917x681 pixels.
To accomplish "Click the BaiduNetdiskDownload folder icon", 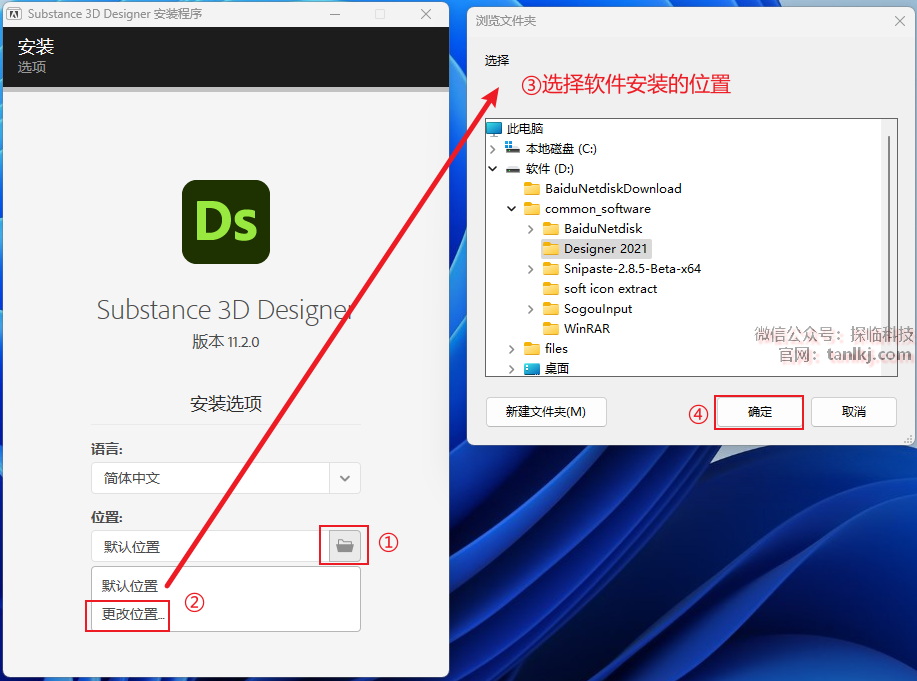I will point(532,189).
